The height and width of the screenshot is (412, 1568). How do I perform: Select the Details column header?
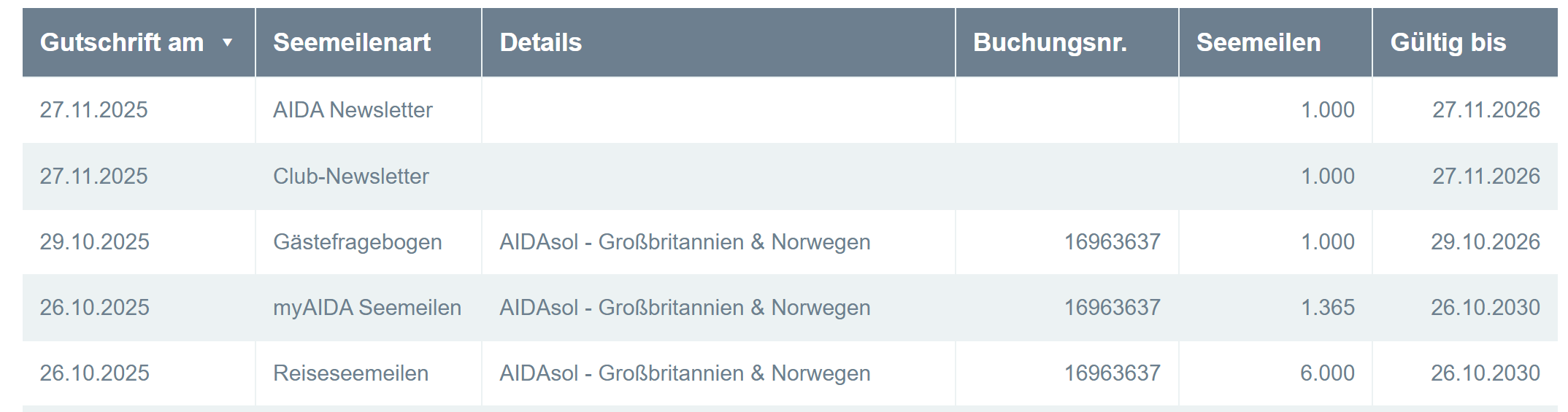[541, 43]
